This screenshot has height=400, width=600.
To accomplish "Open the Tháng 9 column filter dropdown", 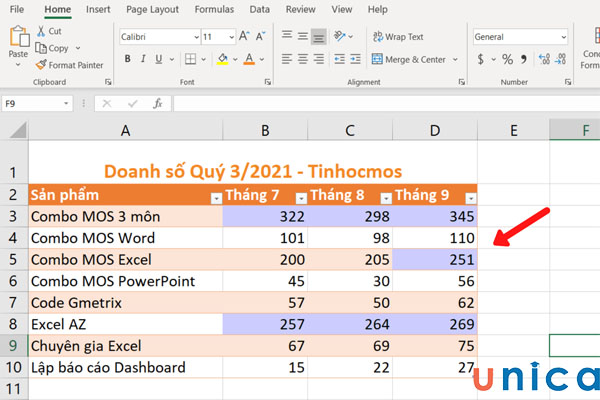I will 471,198.
